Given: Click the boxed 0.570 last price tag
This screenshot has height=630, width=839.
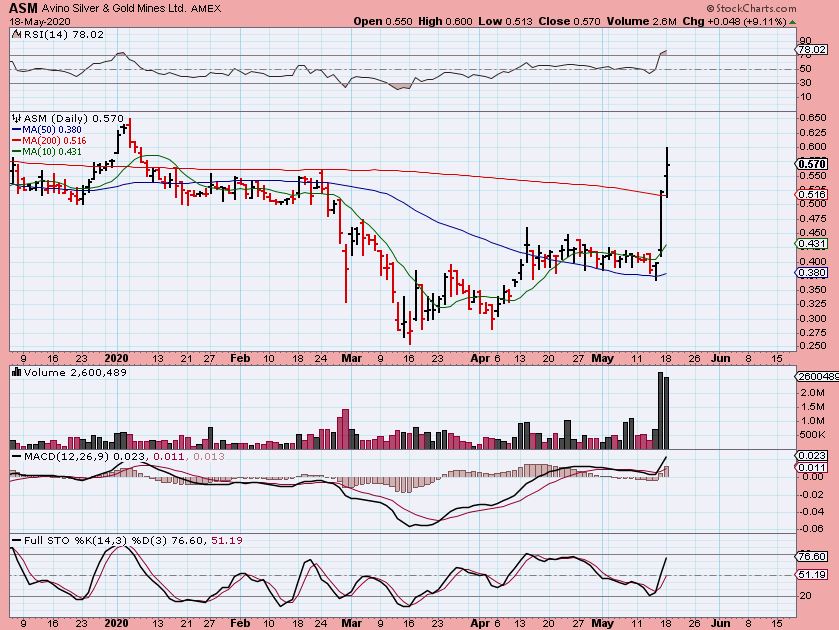Looking at the screenshot, I should 812,164.
